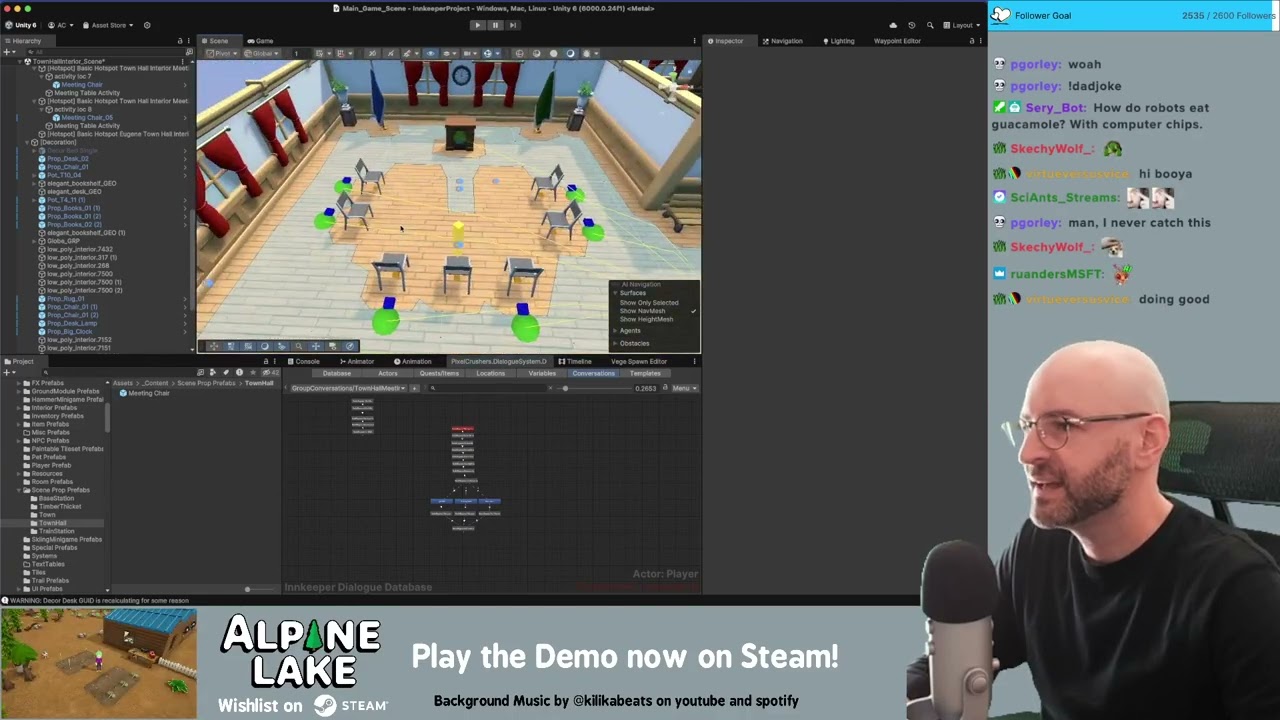The image size is (1280, 720).
Task: Open the Lighting tab
Action: pyautogui.click(x=839, y=41)
